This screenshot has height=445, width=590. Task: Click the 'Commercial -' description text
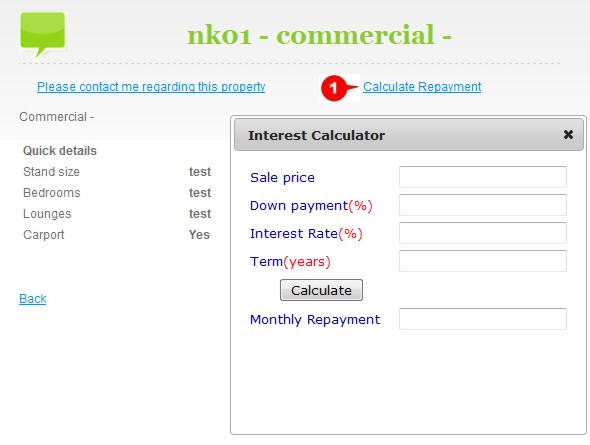click(56, 117)
